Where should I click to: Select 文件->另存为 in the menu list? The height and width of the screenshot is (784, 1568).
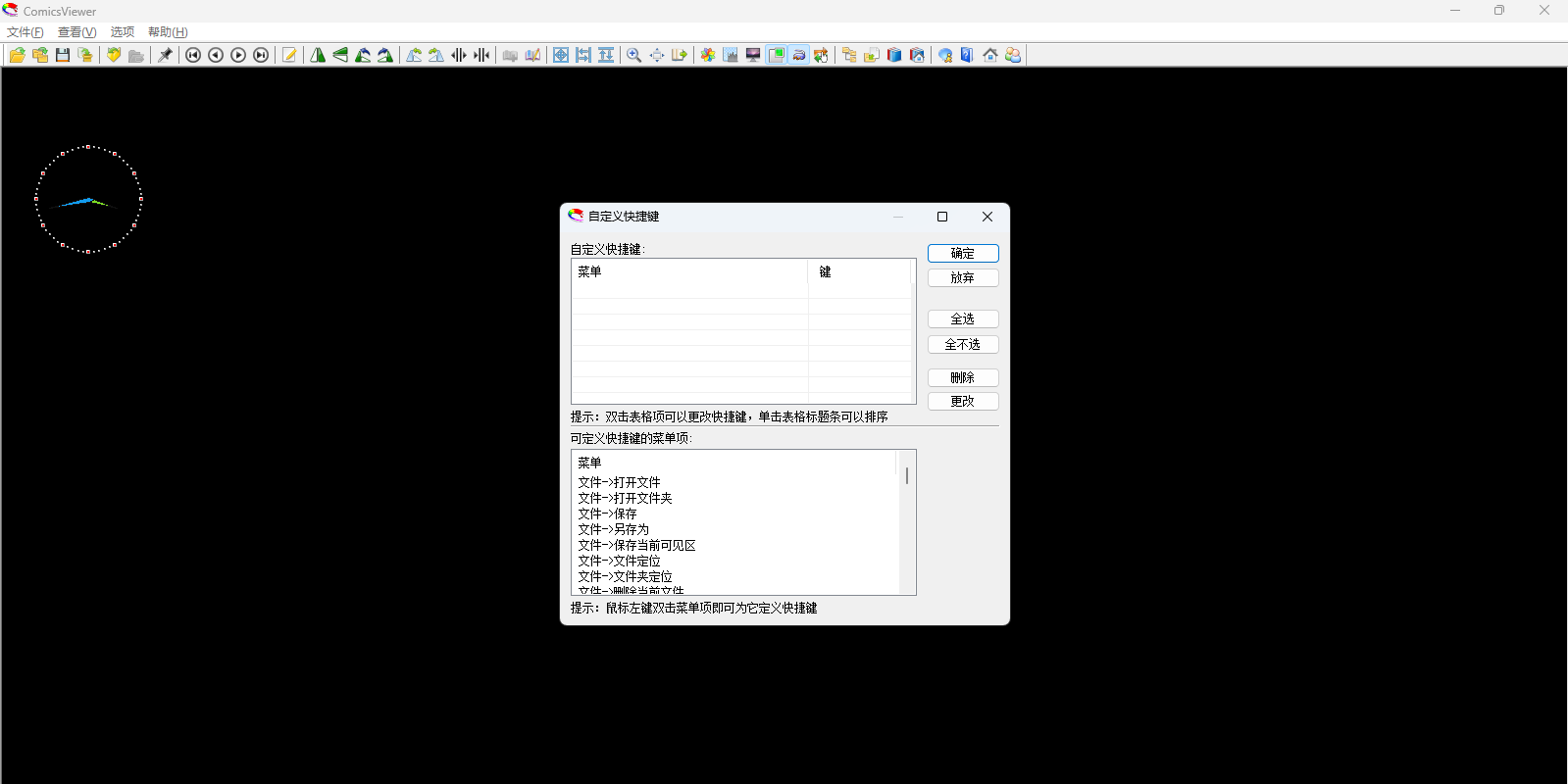click(x=613, y=529)
